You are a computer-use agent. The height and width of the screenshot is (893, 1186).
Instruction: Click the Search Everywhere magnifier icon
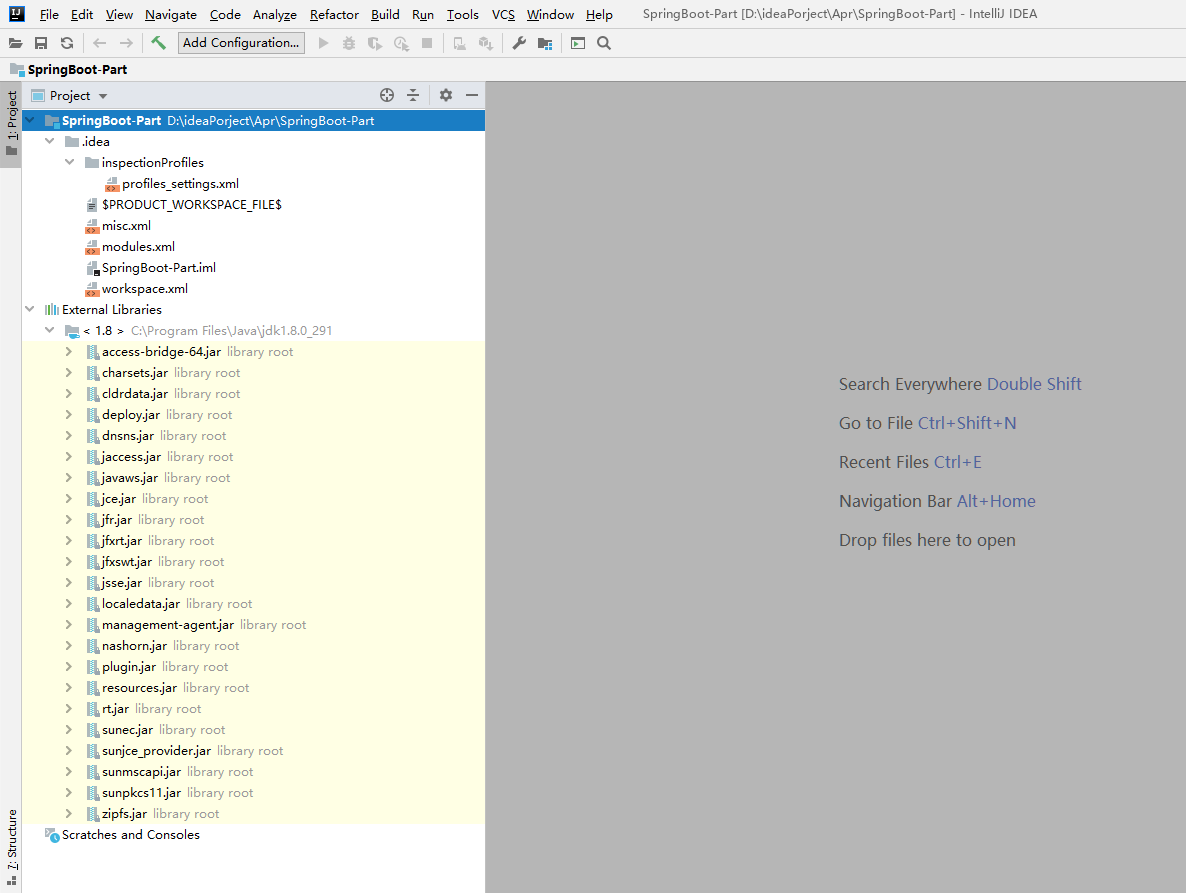tap(604, 43)
